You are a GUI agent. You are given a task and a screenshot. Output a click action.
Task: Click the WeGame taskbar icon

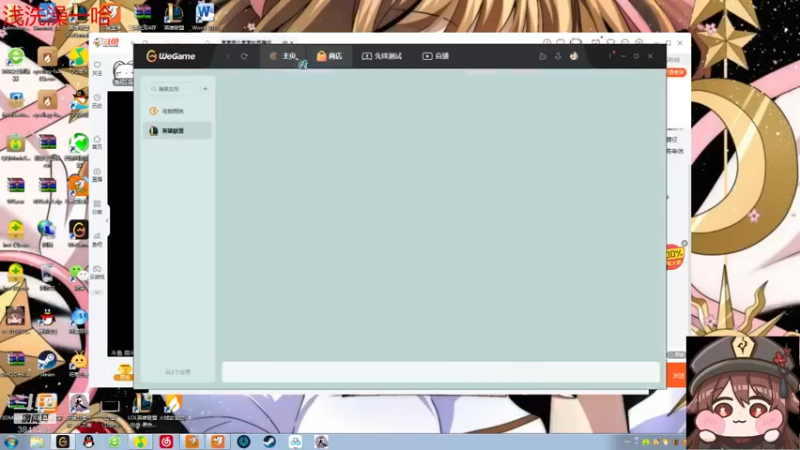click(63, 442)
